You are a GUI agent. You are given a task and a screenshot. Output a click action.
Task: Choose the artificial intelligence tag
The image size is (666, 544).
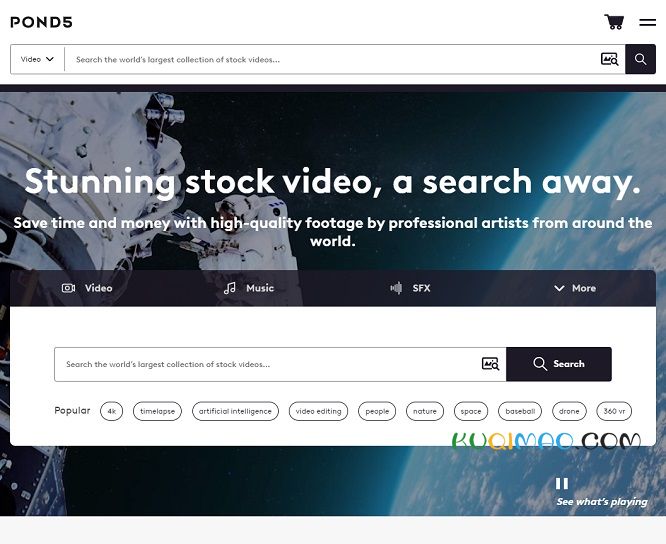pos(235,411)
